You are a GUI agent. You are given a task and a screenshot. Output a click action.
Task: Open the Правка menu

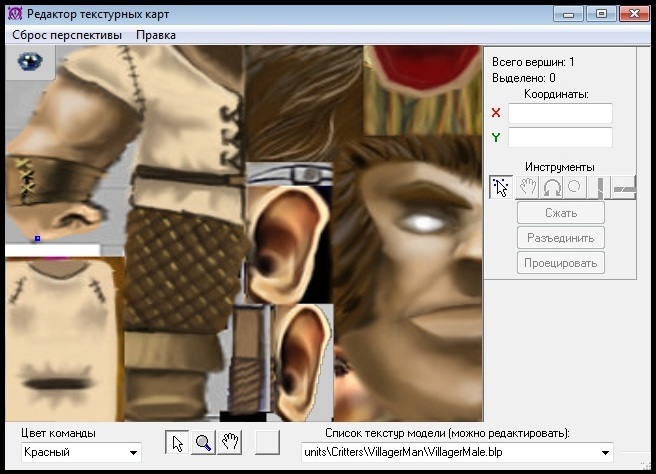[x=156, y=34]
